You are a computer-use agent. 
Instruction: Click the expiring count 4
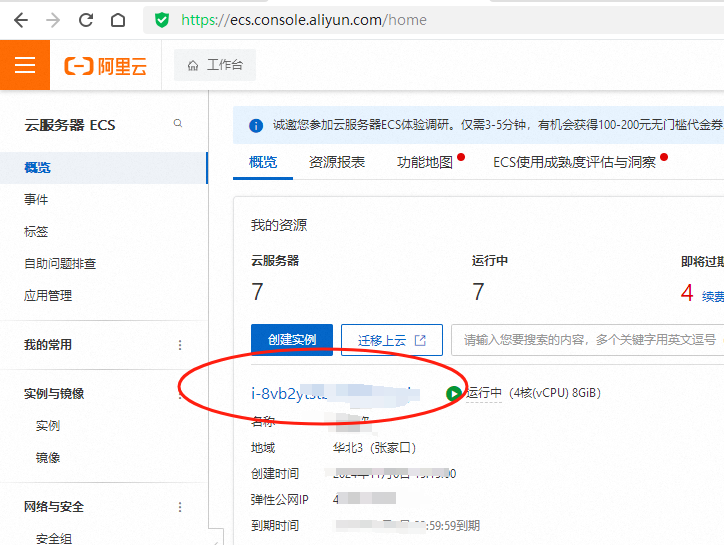coord(687,293)
